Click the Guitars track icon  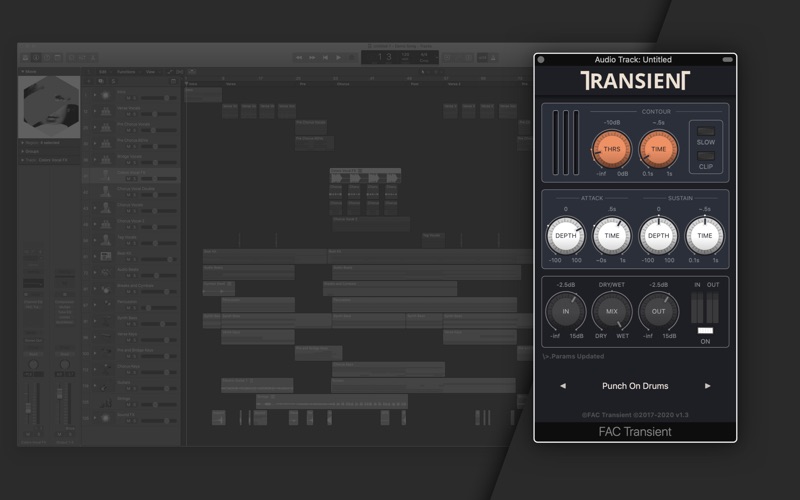coord(106,386)
